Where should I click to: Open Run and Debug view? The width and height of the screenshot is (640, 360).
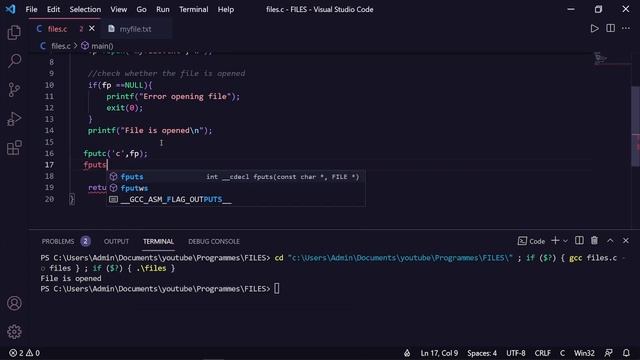pos(14,119)
